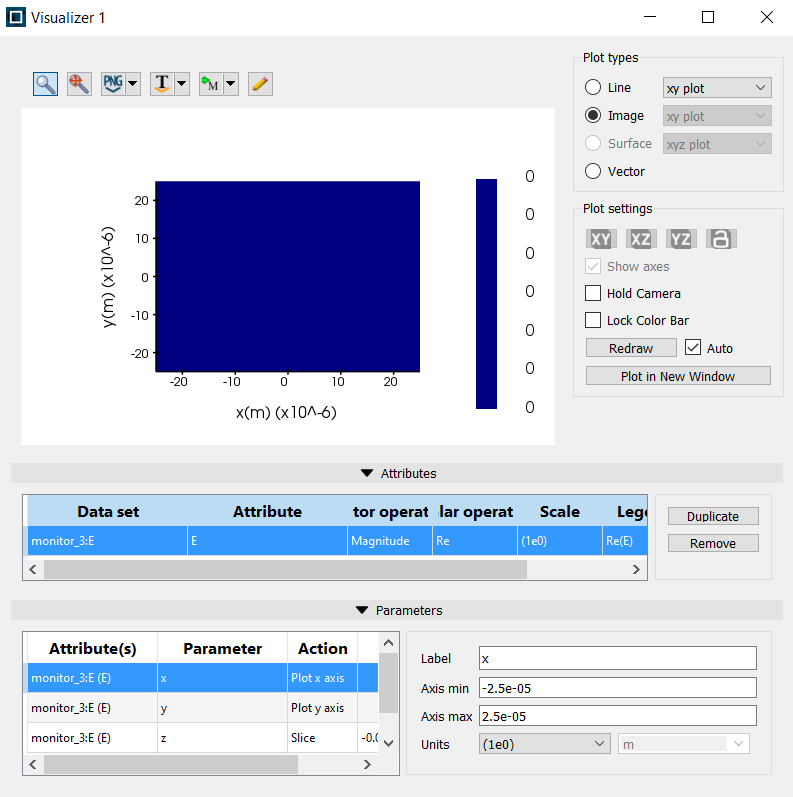Image resolution: width=793 pixels, height=797 pixels.
Task: Click the M marker tool icon
Action: tap(210, 84)
